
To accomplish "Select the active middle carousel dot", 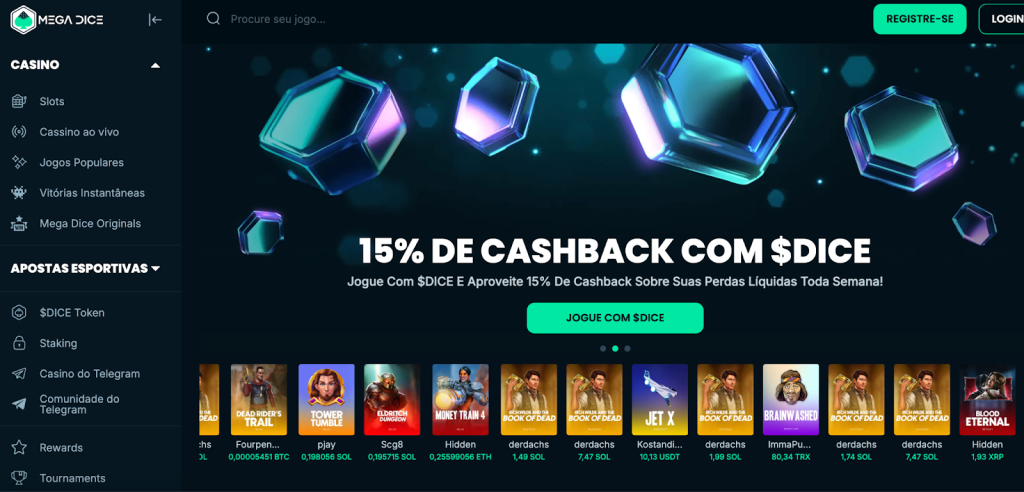I will click(615, 348).
